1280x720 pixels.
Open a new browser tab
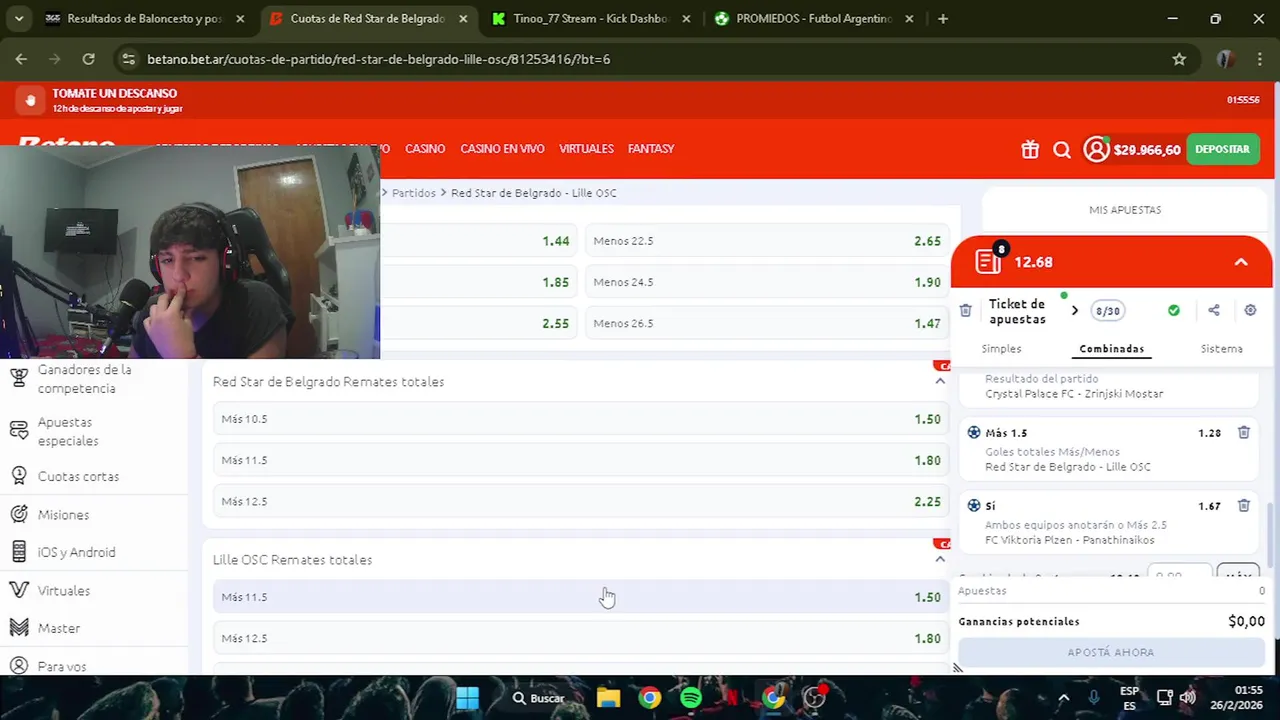(942, 18)
